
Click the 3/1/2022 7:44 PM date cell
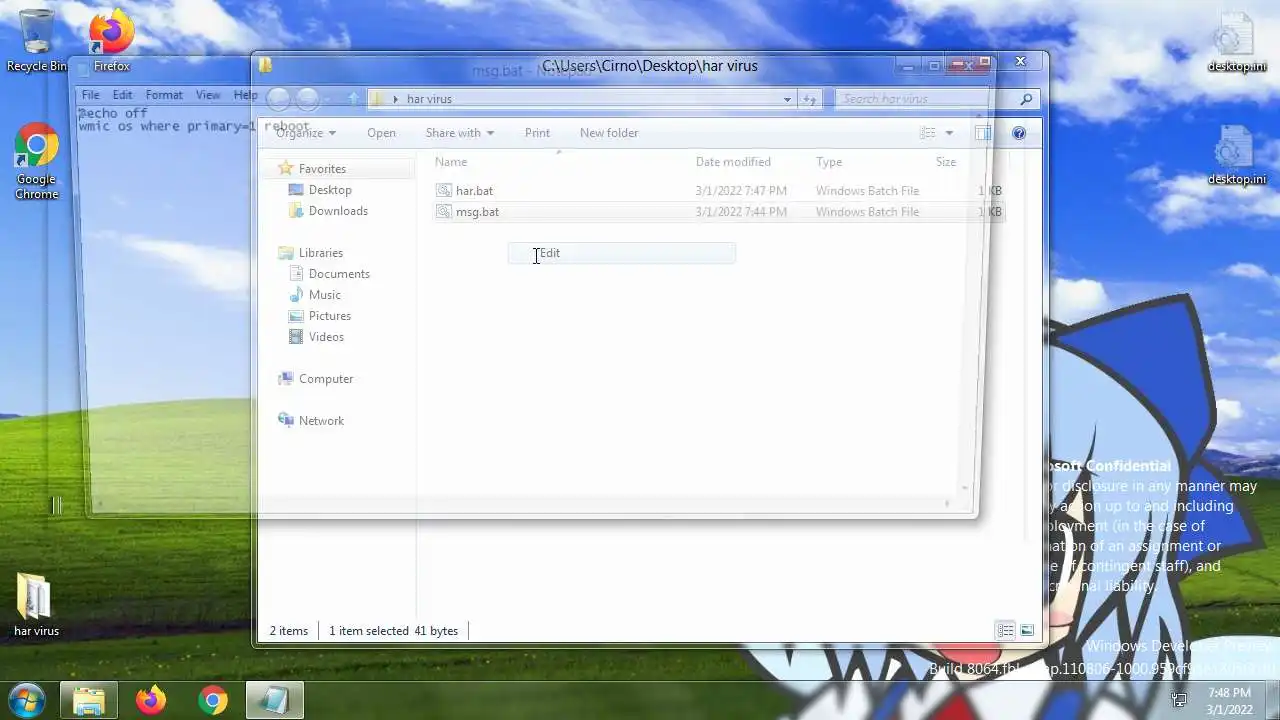pos(741,211)
